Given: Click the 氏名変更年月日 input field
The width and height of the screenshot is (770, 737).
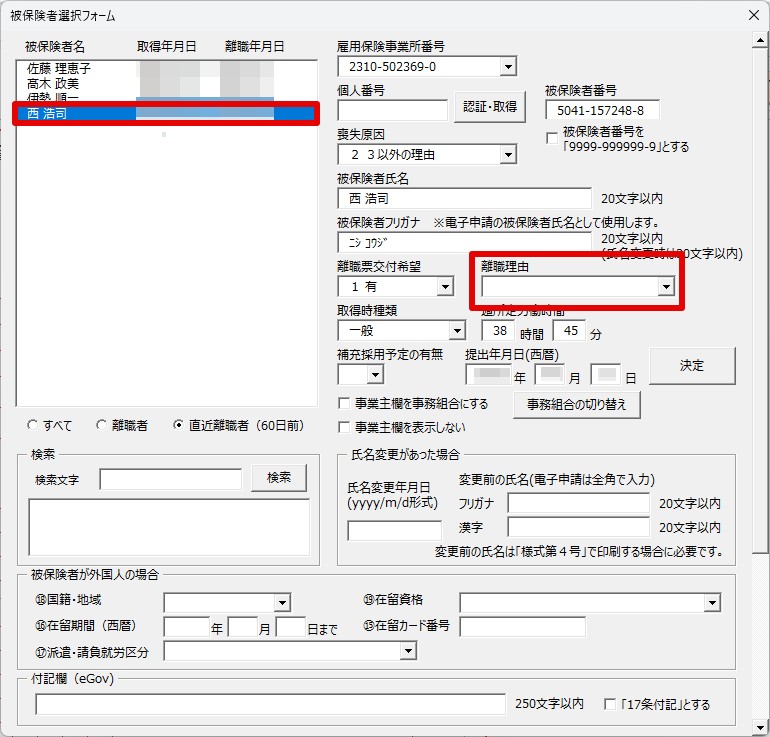Looking at the screenshot, I should [394, 530].
